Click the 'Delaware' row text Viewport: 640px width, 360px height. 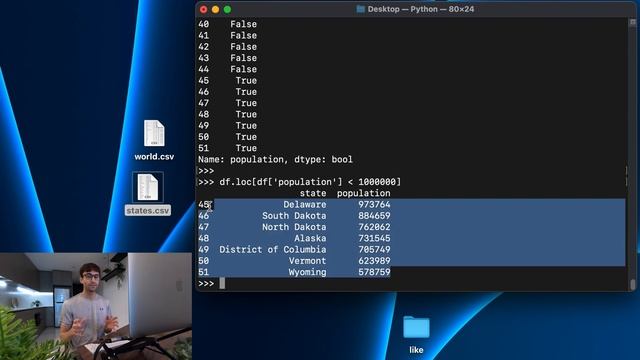point(305,204)
